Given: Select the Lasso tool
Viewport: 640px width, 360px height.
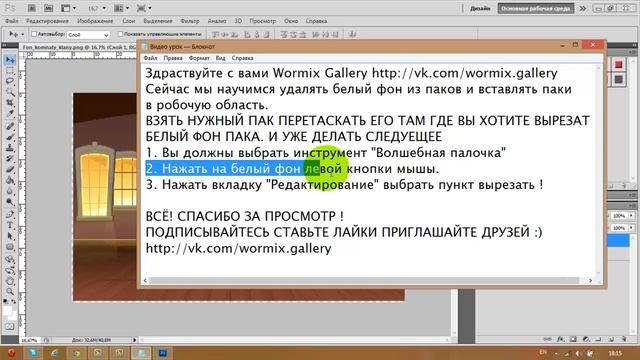Looking at the screenshot, I should tap(10, 81).
